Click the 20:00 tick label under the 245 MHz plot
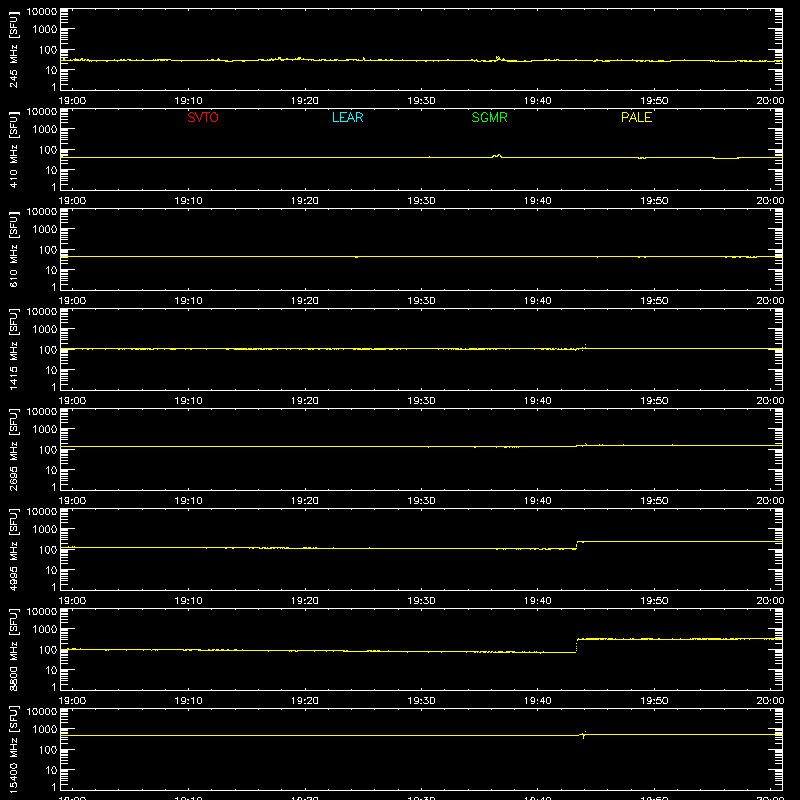800x800 pixels. pyautogui.click(x=770, y=101)
